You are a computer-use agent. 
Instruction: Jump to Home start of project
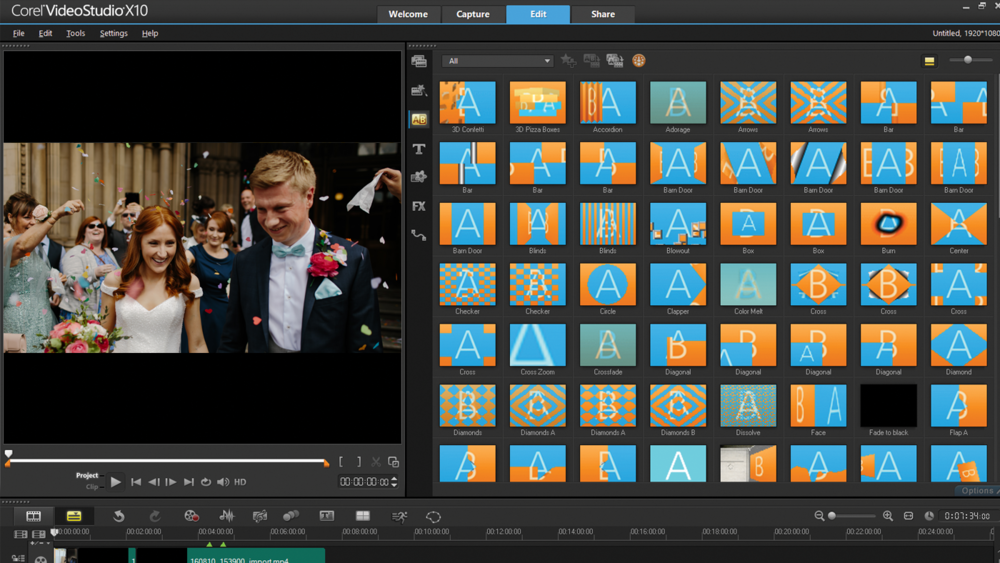(136, 482)
